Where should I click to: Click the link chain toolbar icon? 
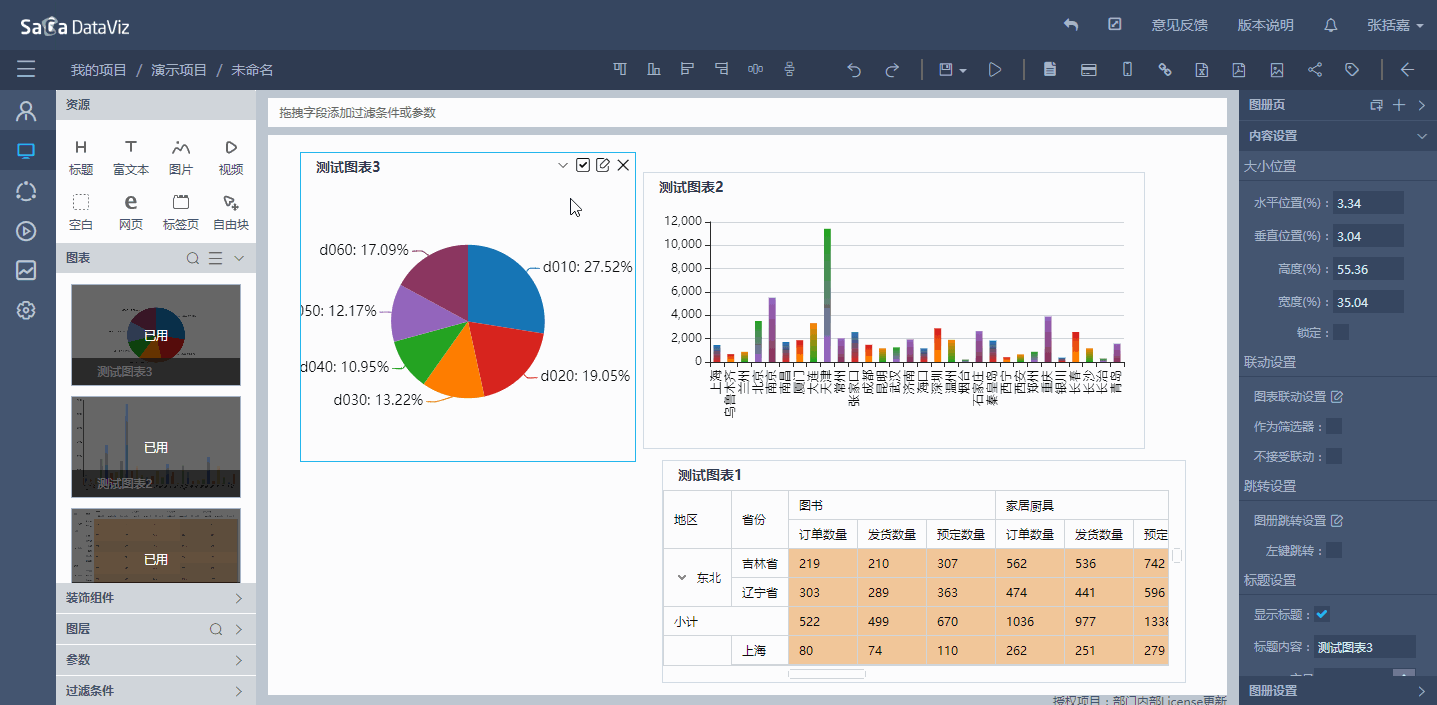coord(1165,70)
